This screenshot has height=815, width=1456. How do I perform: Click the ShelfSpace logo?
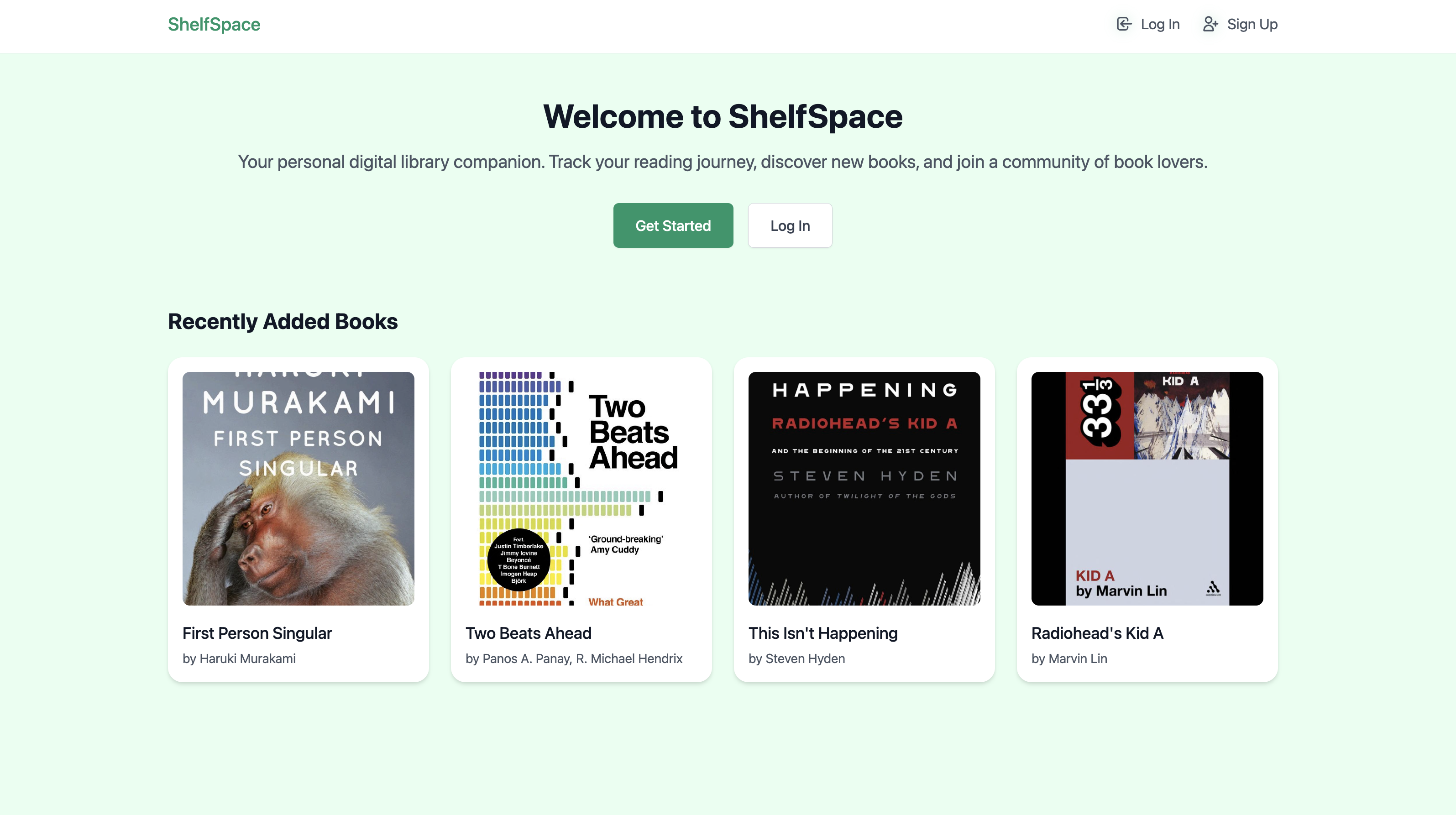[214, 24]
